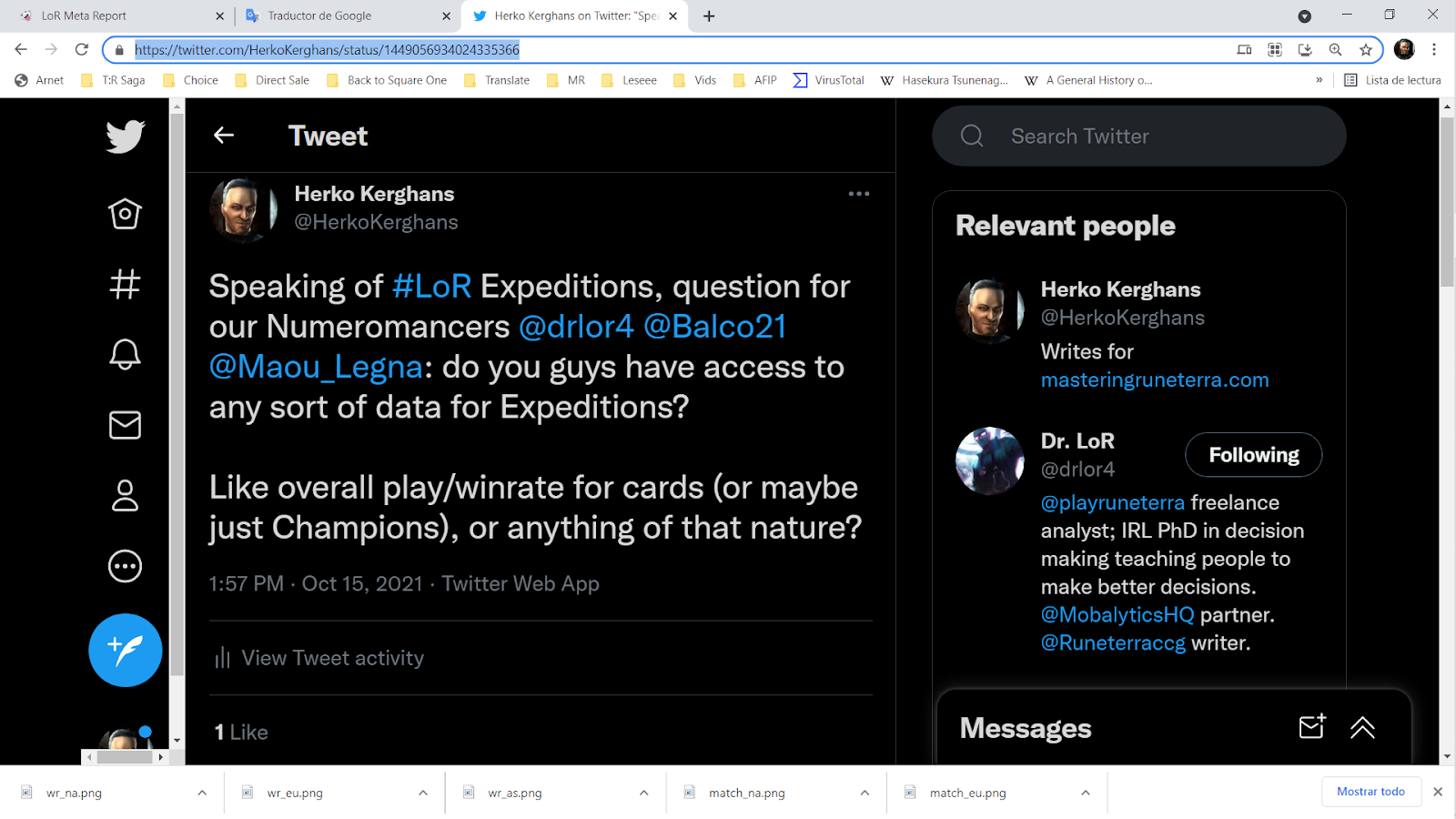Open the Back to Square One bookmark folder
The height and width of the screenshot is (819, 1456).
pos(387,80)
